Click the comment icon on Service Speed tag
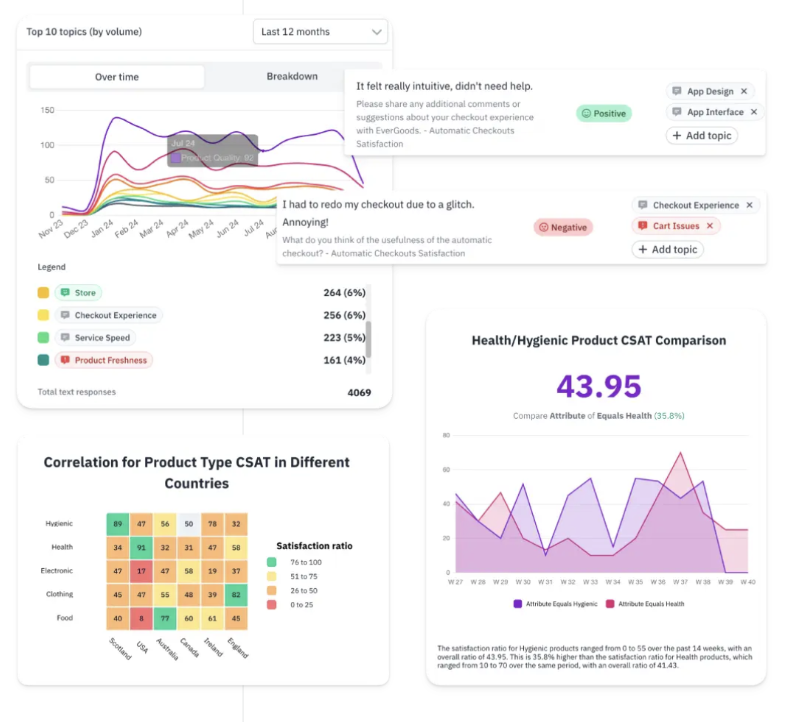 [x=65, y=338]
